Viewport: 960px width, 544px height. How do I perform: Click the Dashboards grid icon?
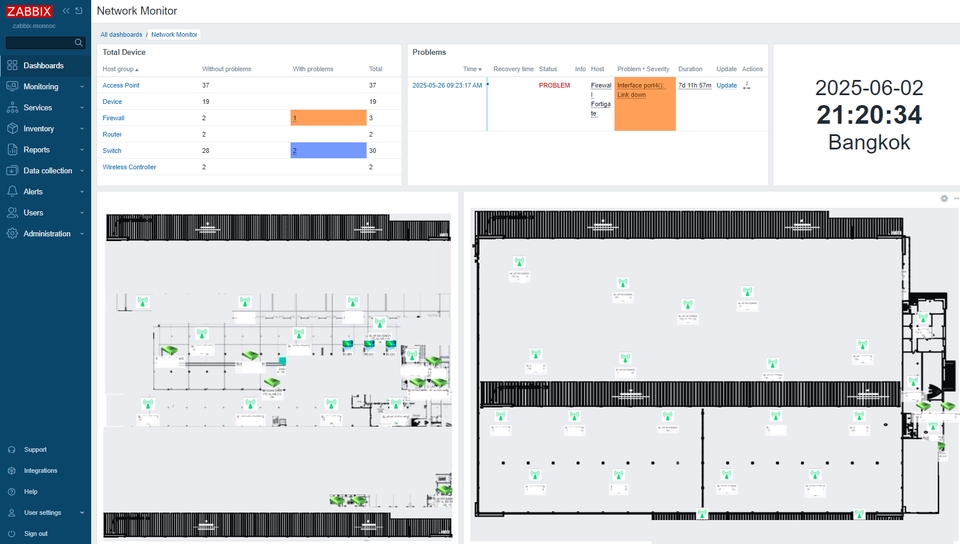click(x=12, y=65)
